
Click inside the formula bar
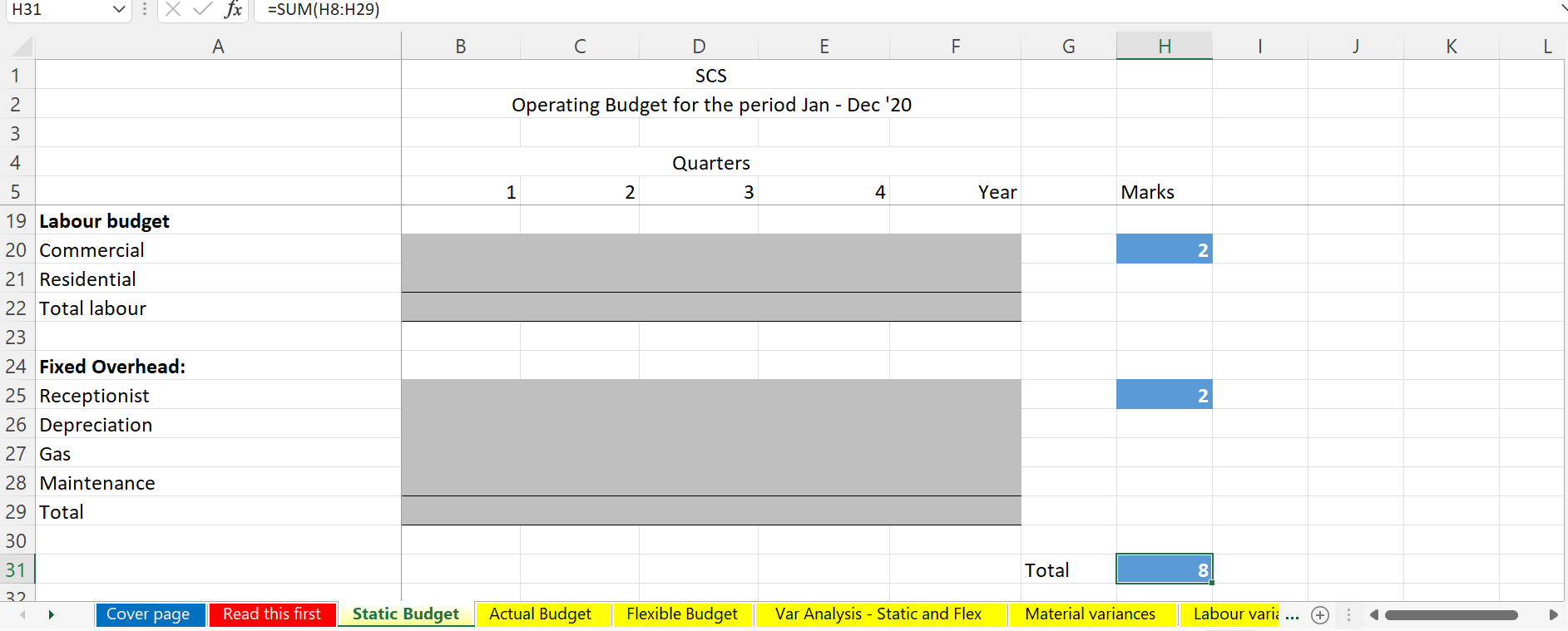[x=499, y=11]
